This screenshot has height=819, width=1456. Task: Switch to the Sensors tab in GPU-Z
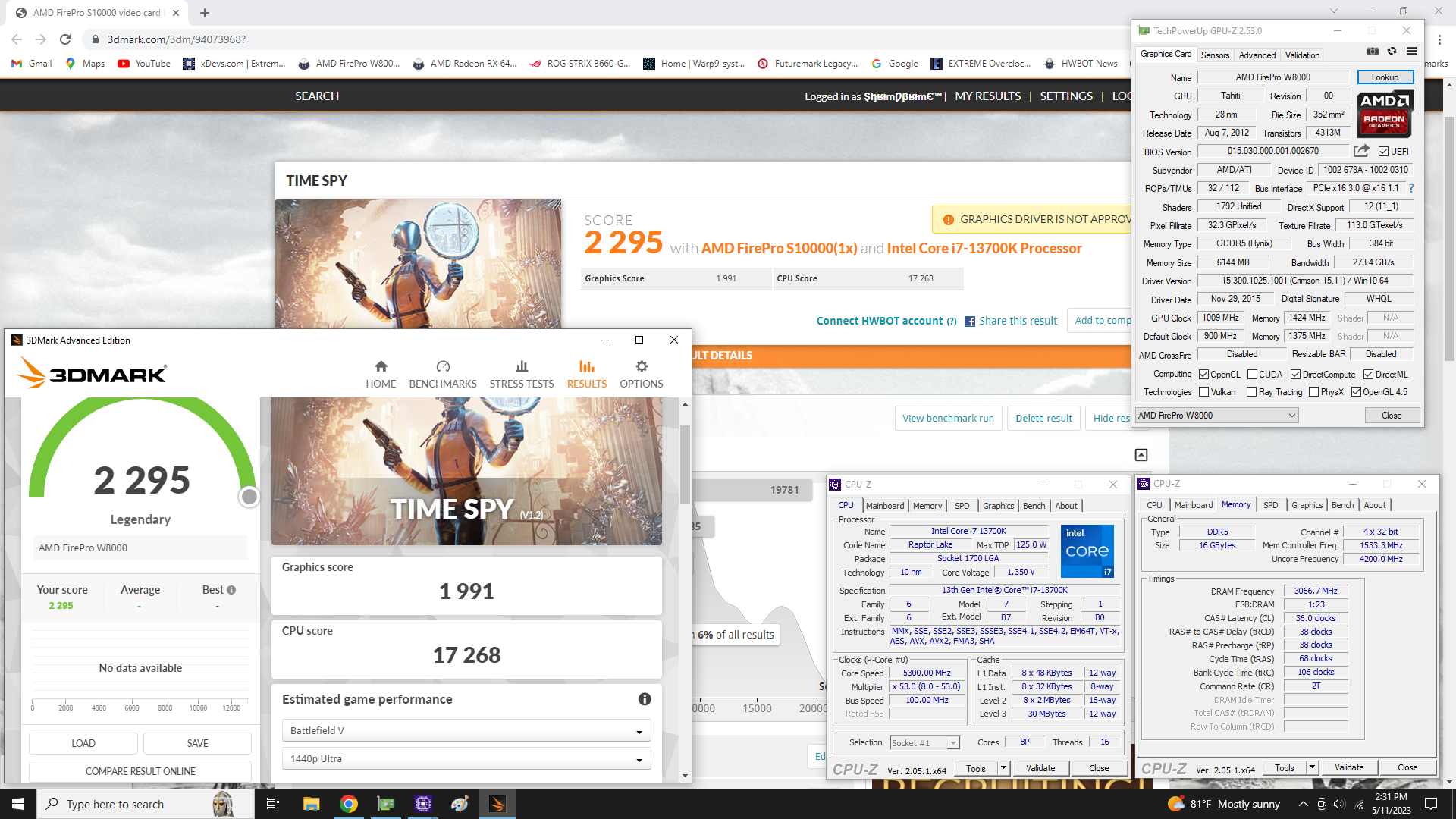1215,55
